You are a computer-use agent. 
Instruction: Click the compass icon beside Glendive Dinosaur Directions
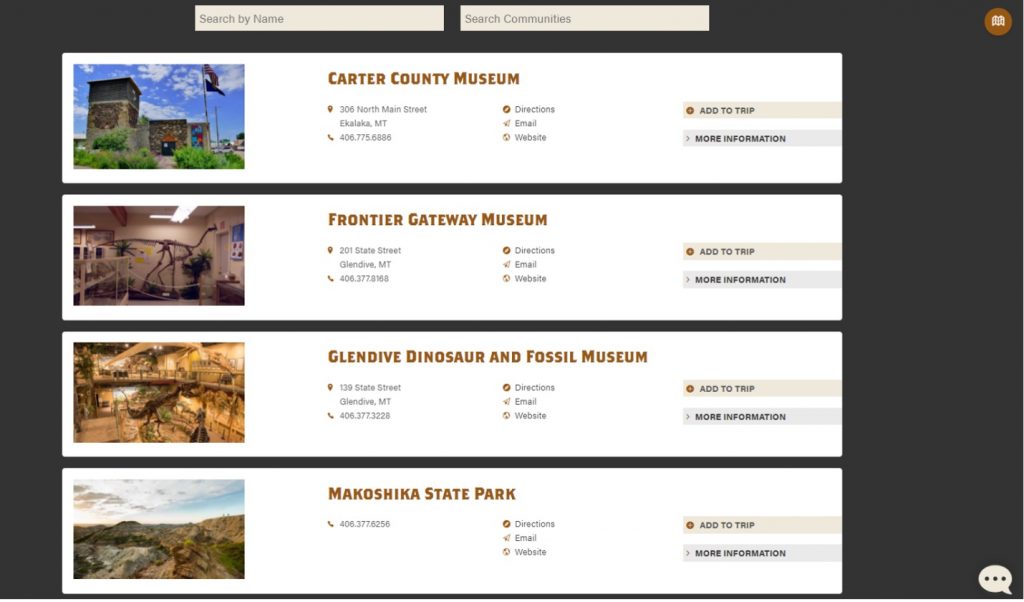tap(506, 388)
